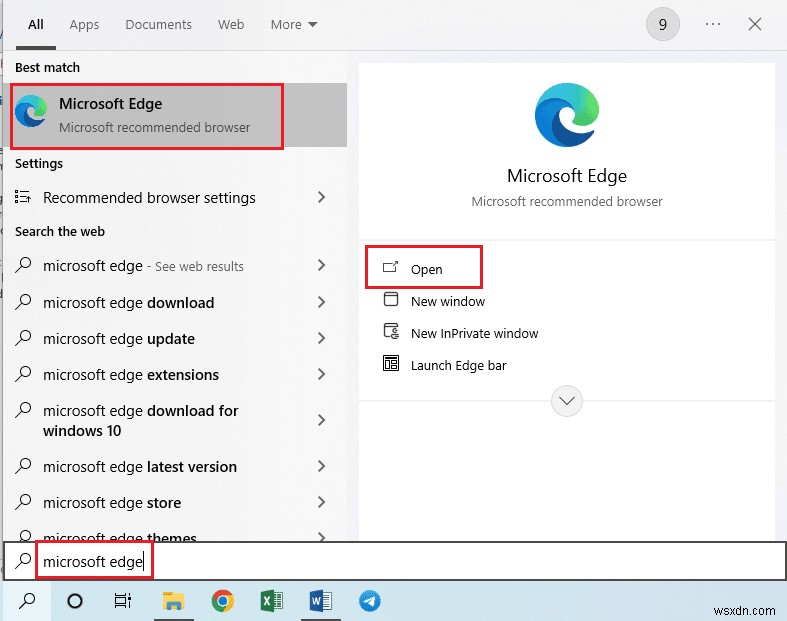
Task: Click the taskbar Search magnifier button
Action: (27, 600)
